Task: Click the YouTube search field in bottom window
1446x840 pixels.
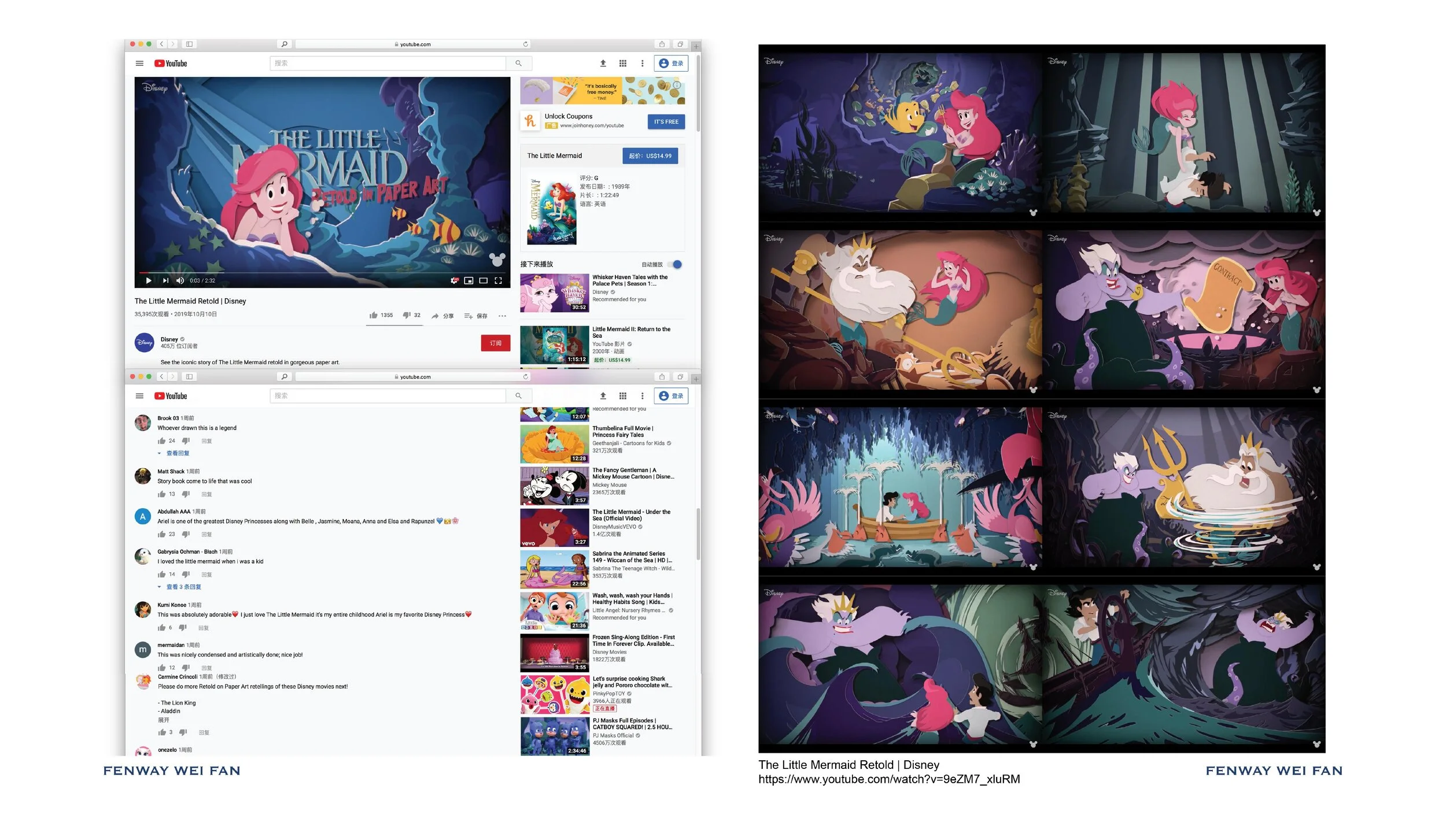Action: tap(388, 396)
